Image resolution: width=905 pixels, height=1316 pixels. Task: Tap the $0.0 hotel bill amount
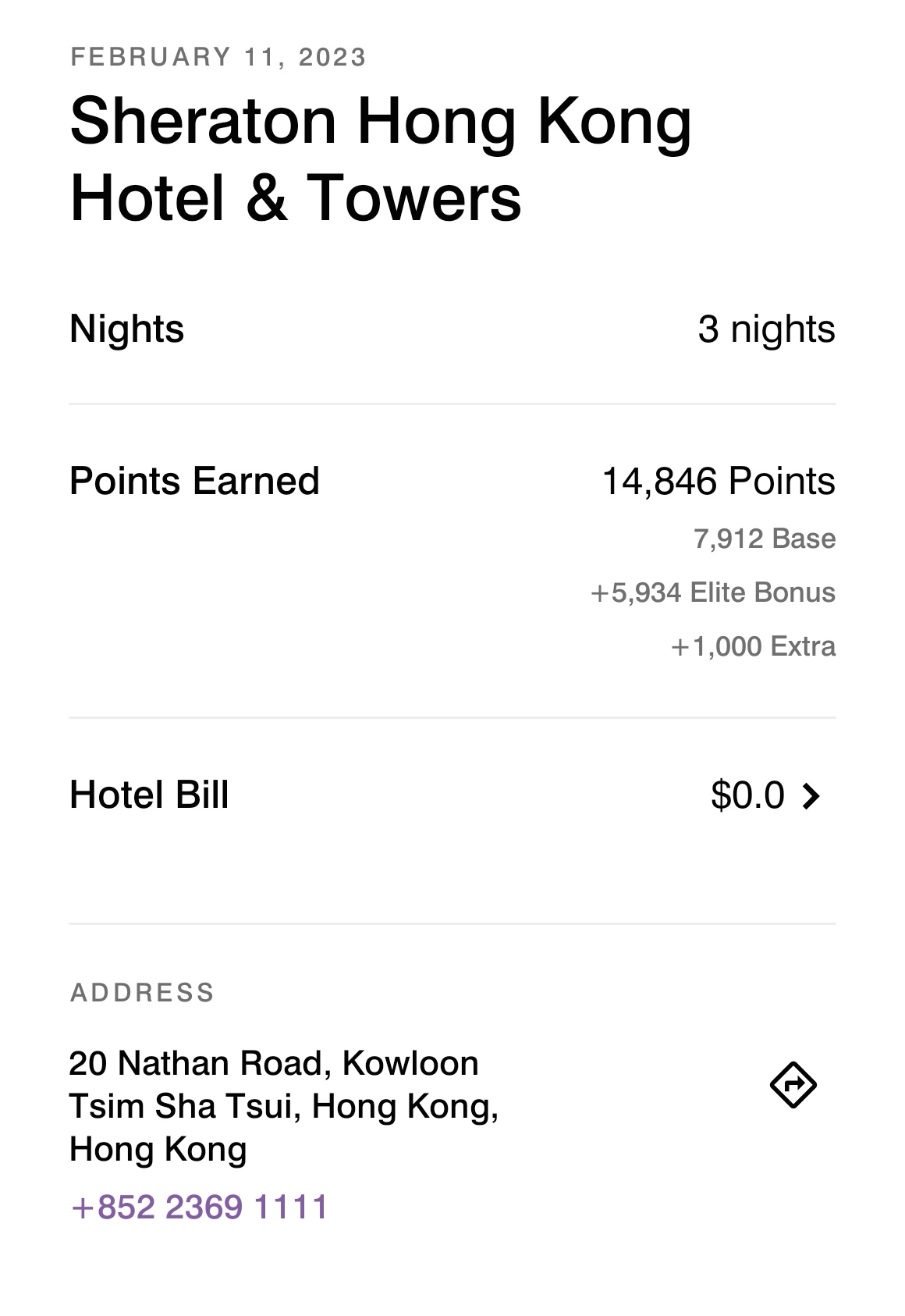pyautogui.click(x=747, y=795)
